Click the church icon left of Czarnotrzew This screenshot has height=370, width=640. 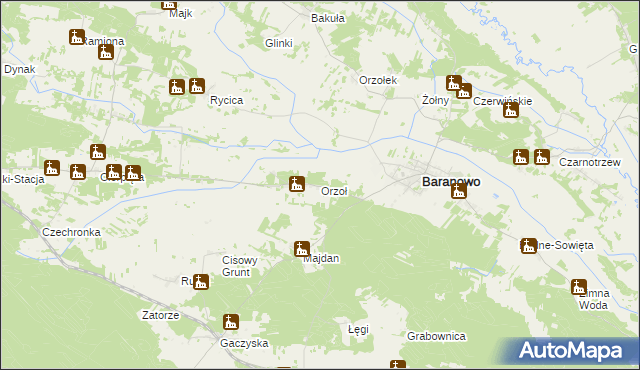(x=542, y=157)
